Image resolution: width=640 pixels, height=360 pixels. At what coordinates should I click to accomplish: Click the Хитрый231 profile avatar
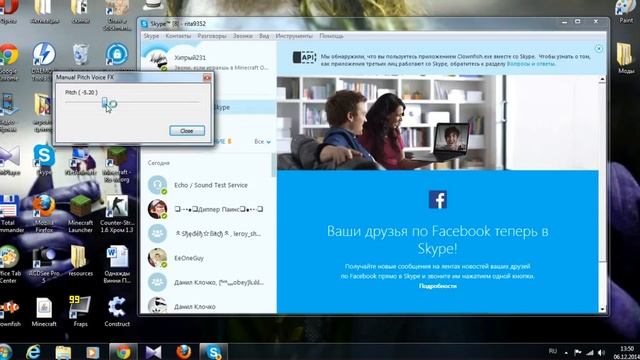point(158,61)
